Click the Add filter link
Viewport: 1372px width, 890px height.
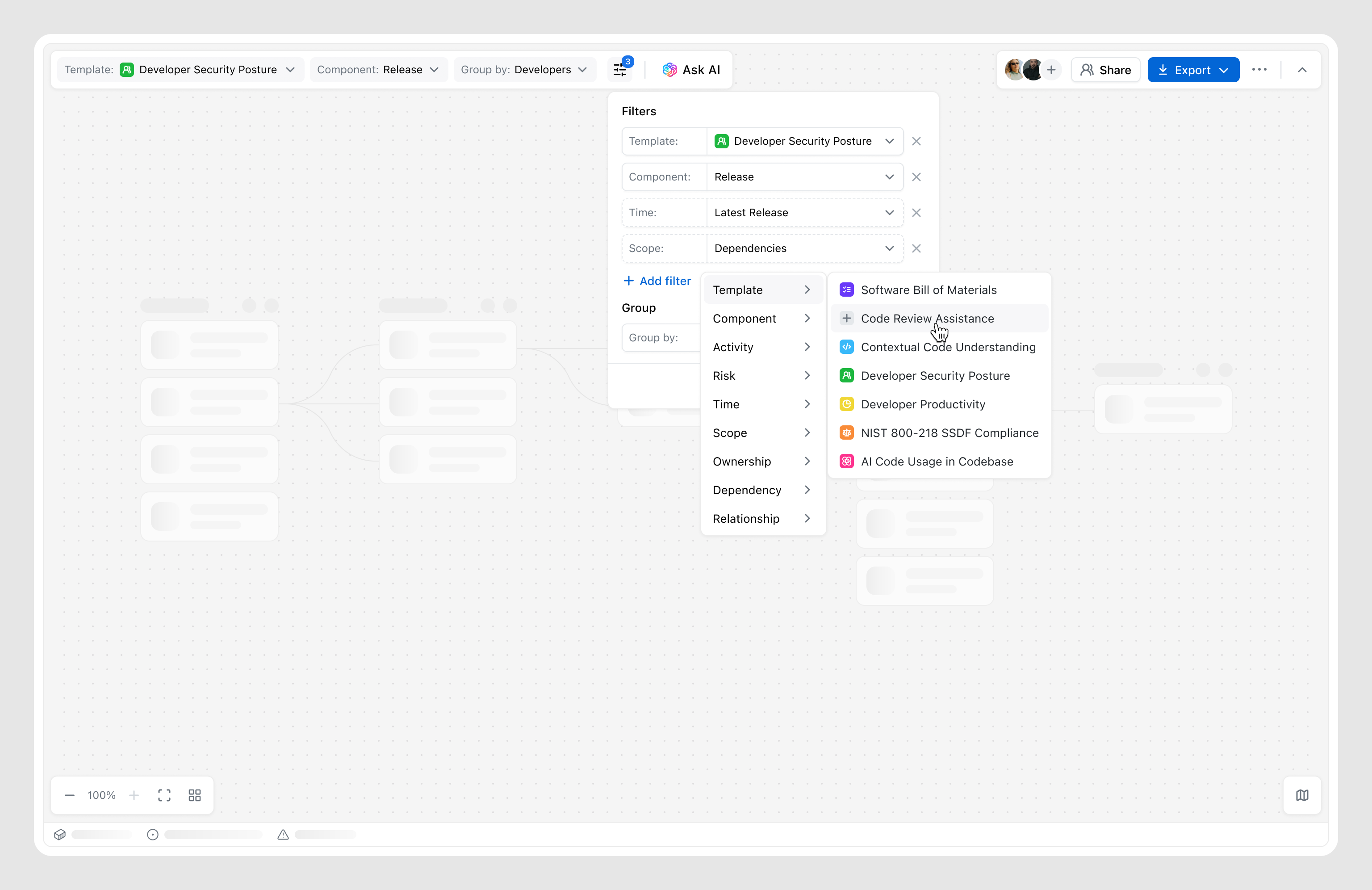click(657, 281)
